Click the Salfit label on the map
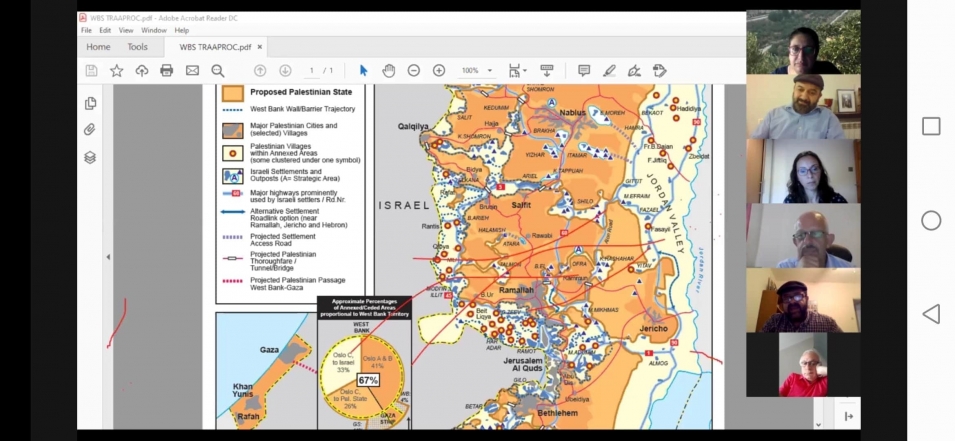 521,205
